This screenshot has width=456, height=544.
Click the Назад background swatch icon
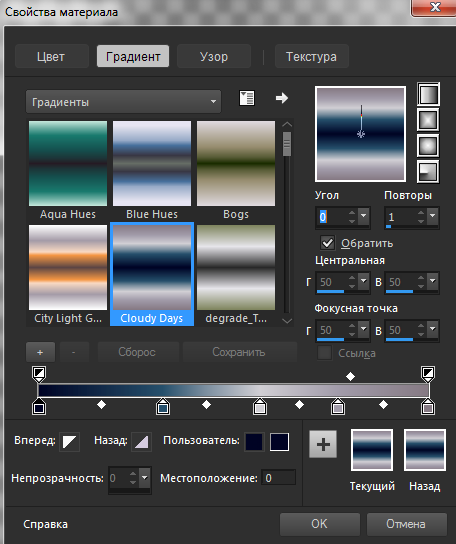tap(141, 442)
